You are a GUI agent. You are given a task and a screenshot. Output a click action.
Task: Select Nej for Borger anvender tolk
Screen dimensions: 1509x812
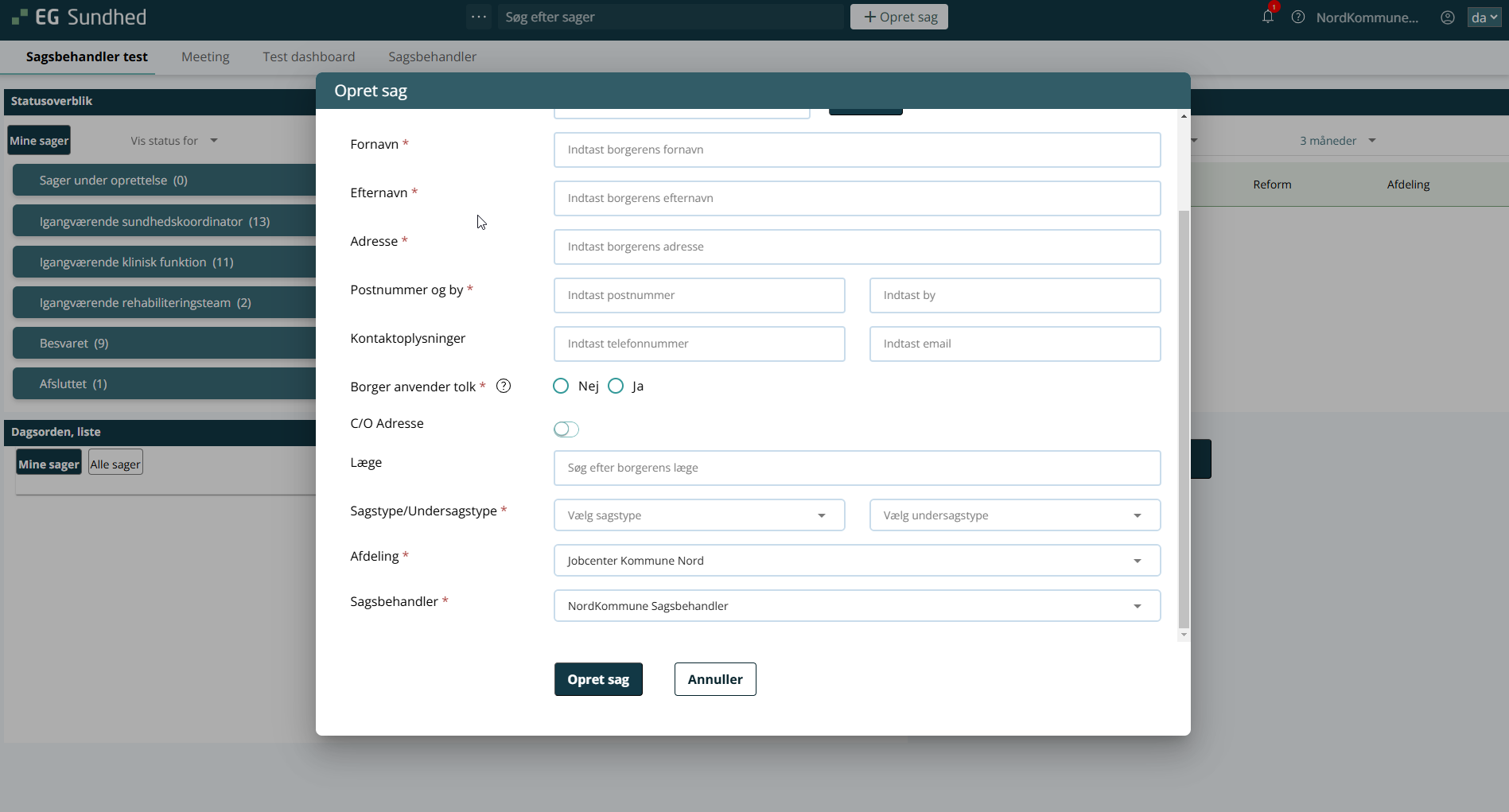tap(561, 386)
